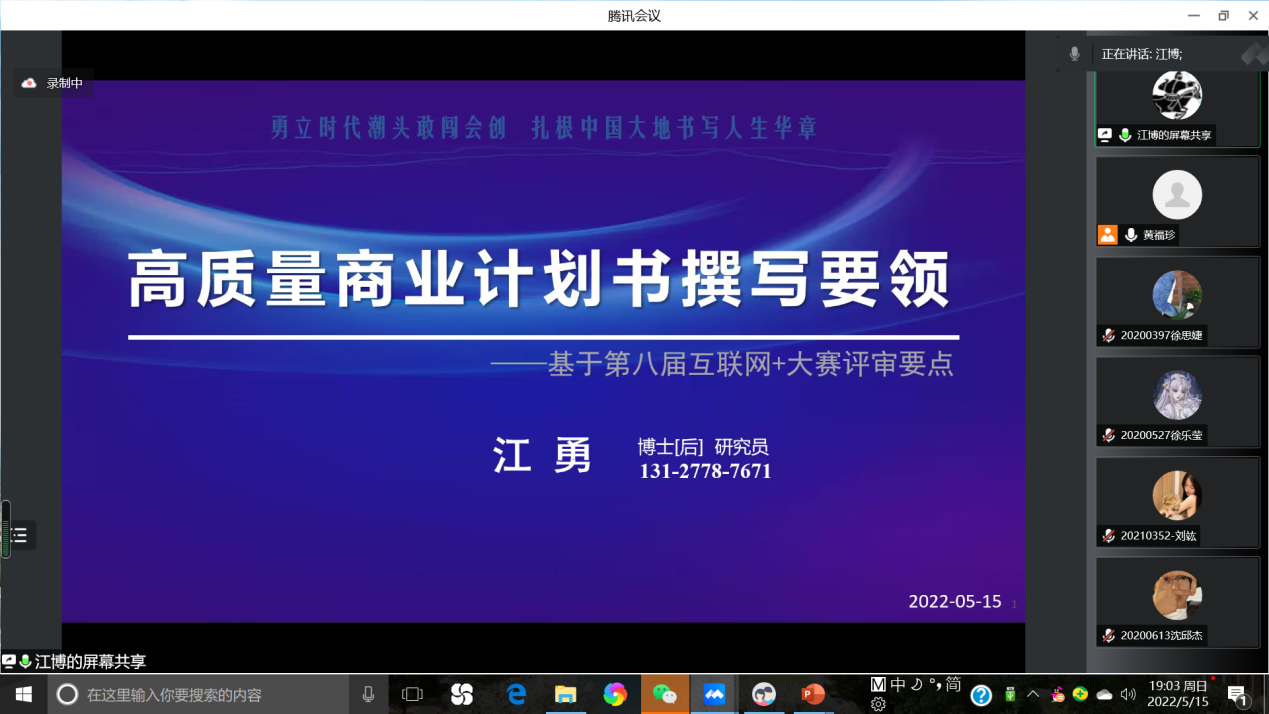Click muted mic icon for 20200527徐乐莹
The image size is (1269, 714).
tap(1108, 435)
